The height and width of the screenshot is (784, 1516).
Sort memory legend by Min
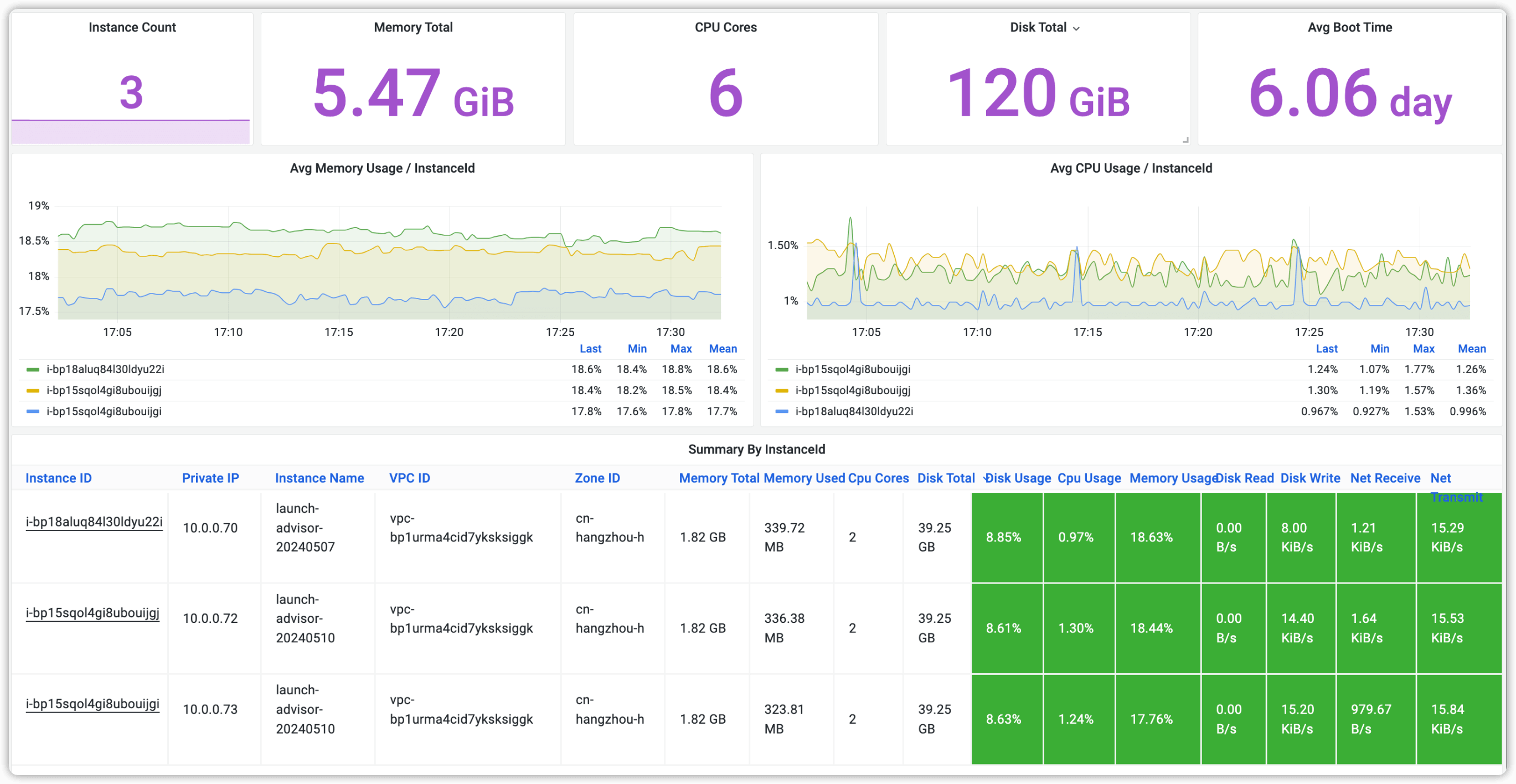coord(637,349)
